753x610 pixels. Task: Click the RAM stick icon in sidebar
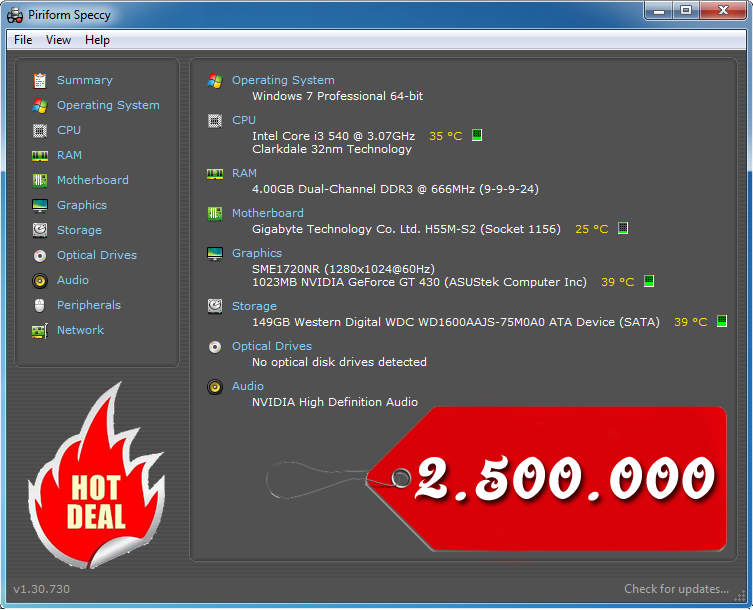click(40, 156)
